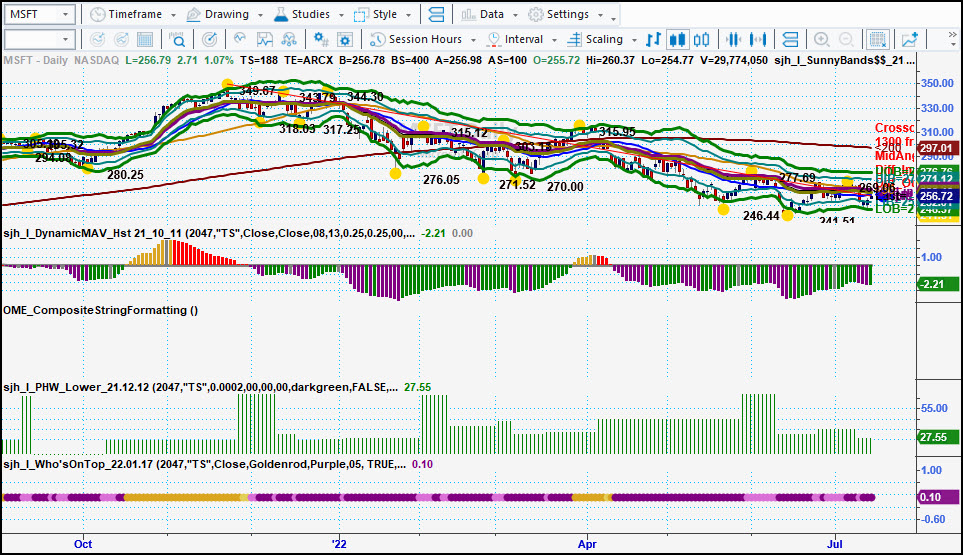Open the Style menu
The width and height of the screenshot is (963, 555).
coord(383,14)
